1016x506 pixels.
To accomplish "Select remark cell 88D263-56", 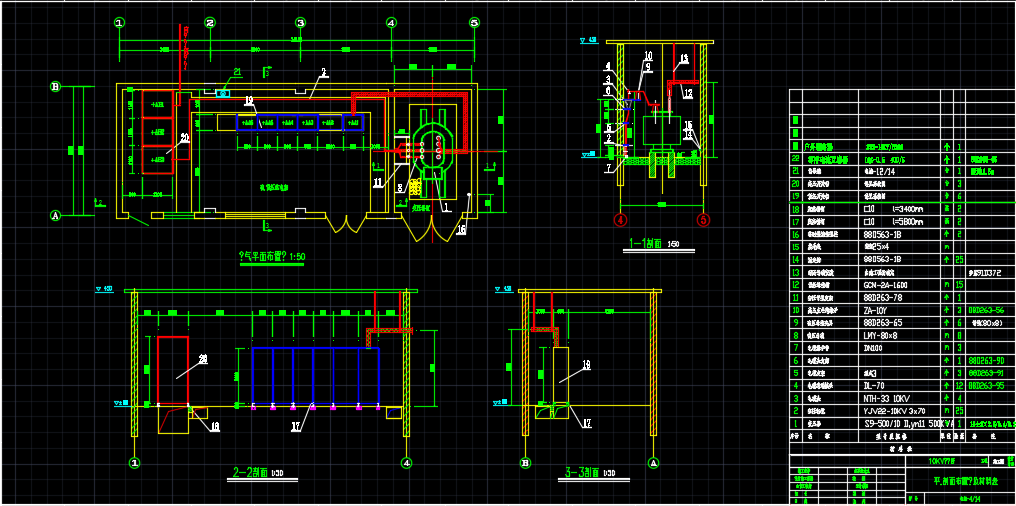I will click(986, 310).
